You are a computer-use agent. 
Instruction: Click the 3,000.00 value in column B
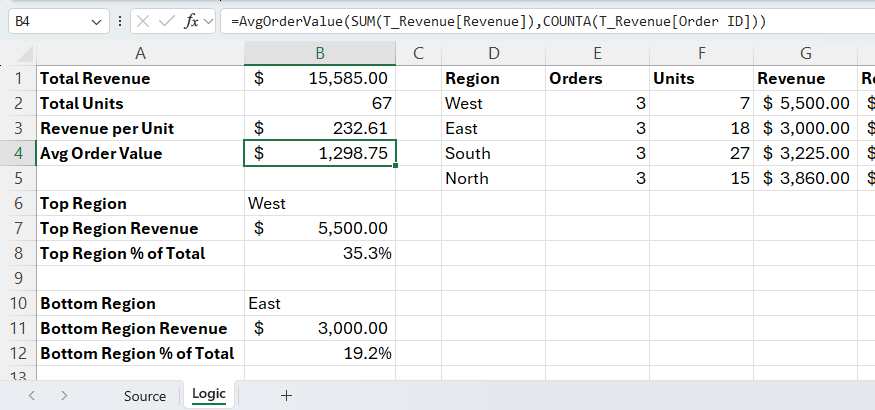(320, 328)
